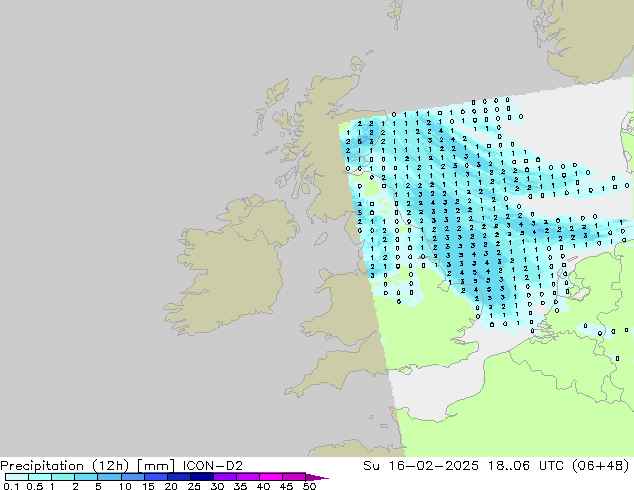
Task: Click the 0.5–1 mm legend color swatch
Action: click(x=40, y=477)
